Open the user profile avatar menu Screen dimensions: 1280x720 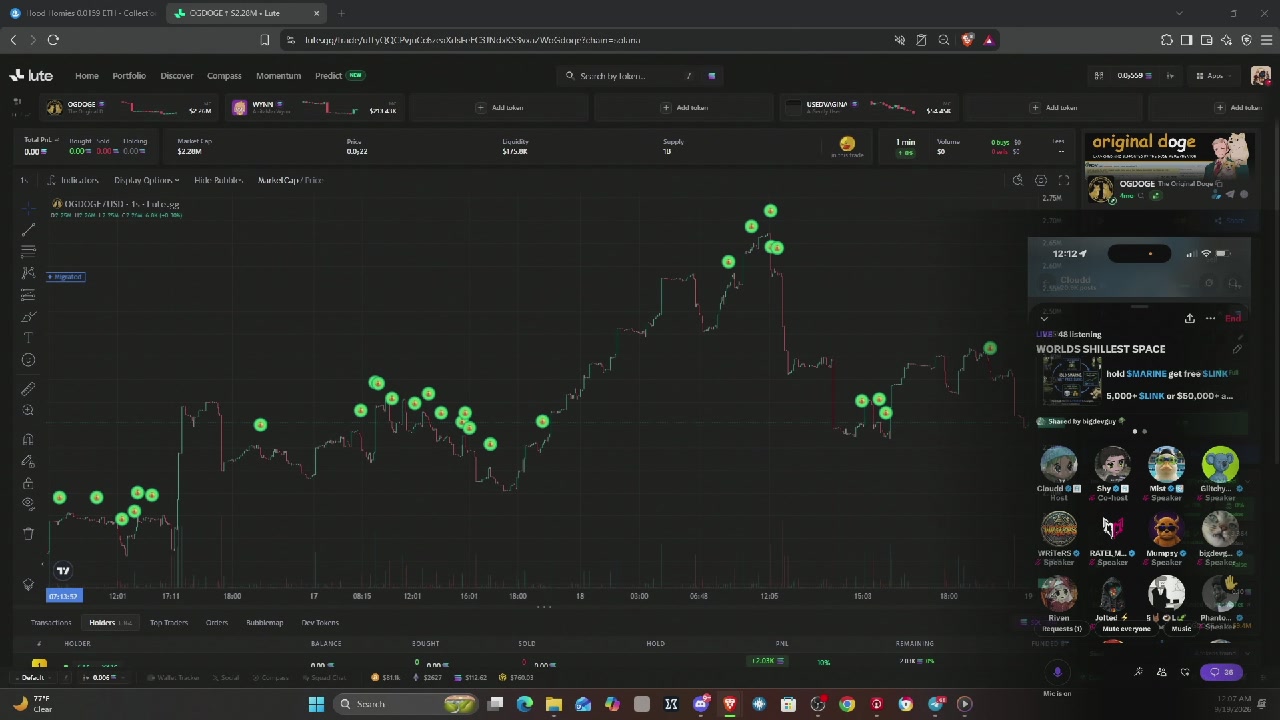point(1260,76)
